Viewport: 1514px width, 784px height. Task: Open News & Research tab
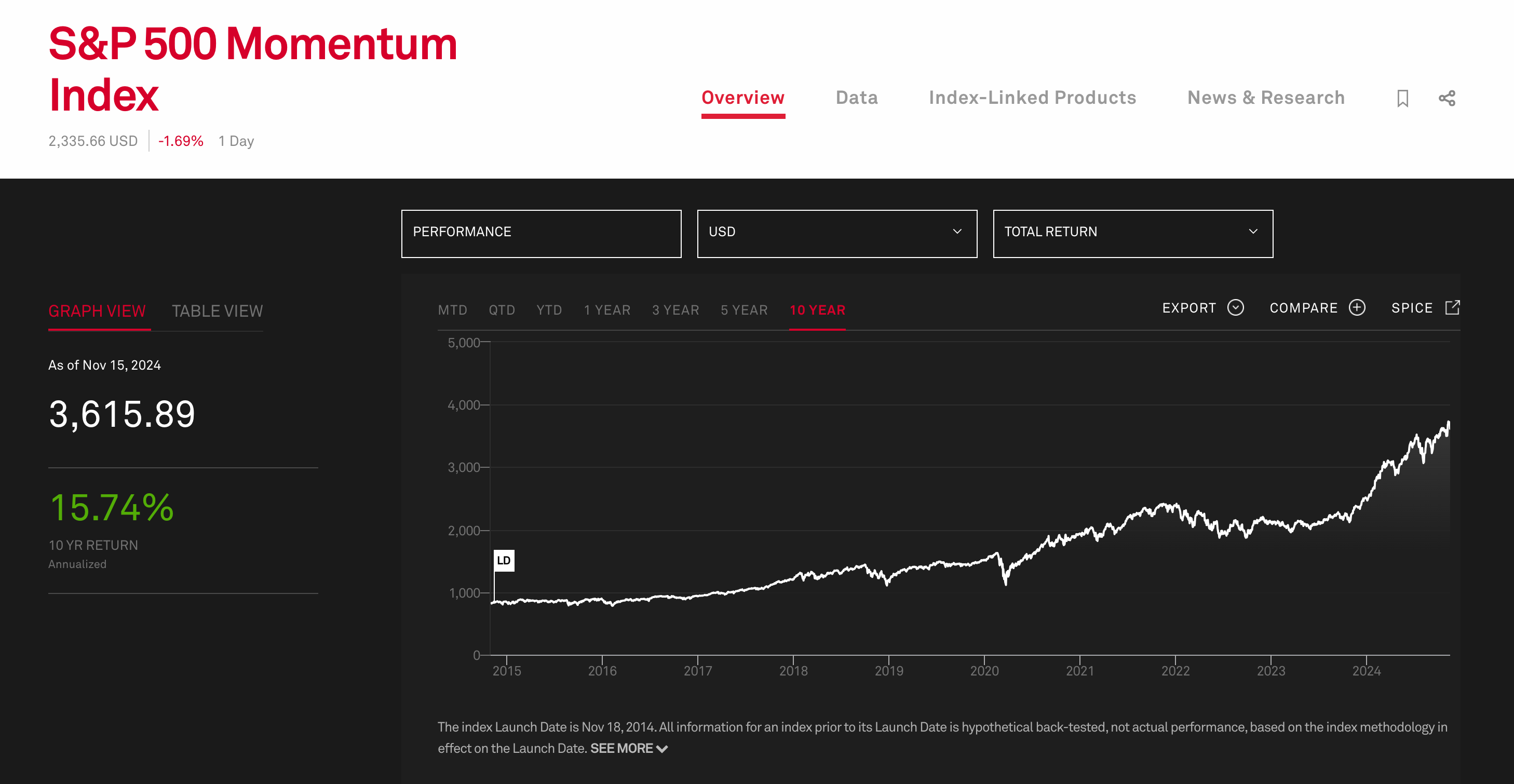click(x=1265, y=98)
